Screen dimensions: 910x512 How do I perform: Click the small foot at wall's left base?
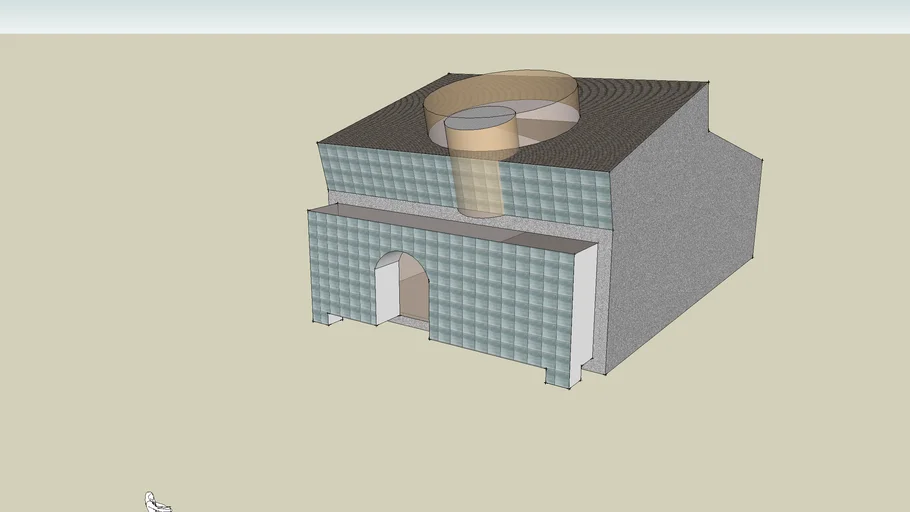click(334, 319)
